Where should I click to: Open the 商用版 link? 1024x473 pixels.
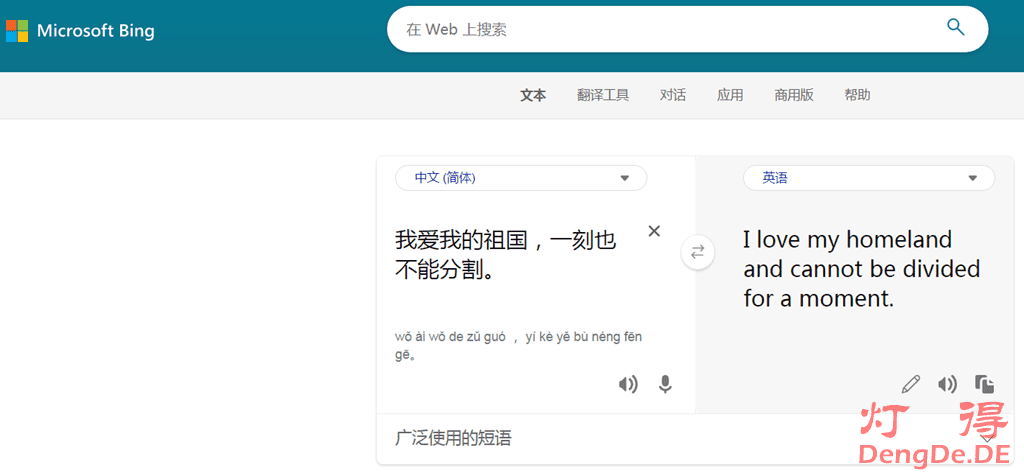(794, 95)
